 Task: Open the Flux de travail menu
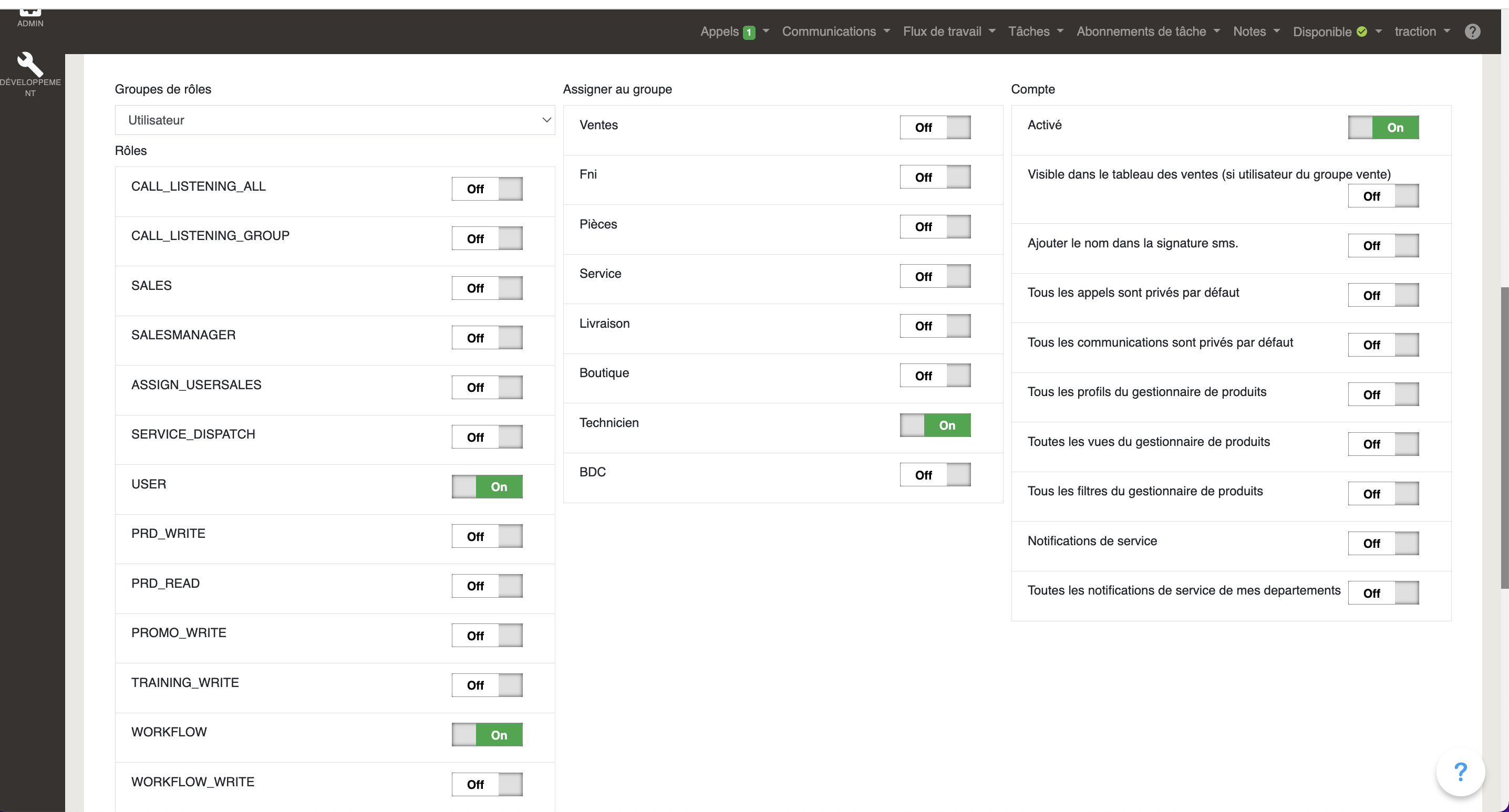949,32
